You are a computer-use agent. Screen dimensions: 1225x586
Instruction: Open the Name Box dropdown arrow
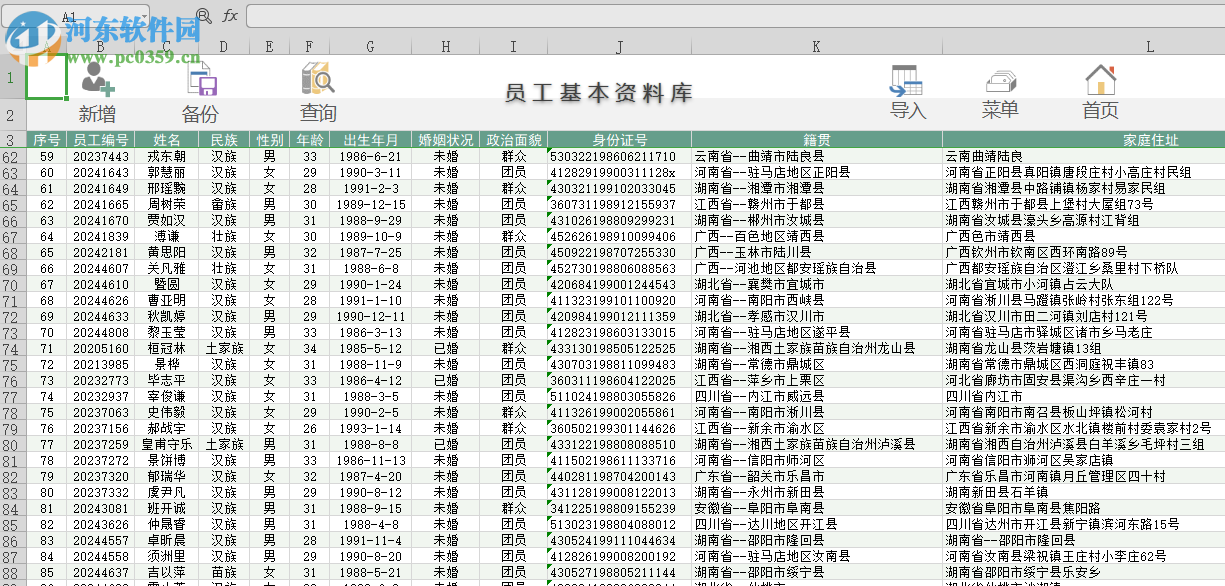[x=143, y=15]
